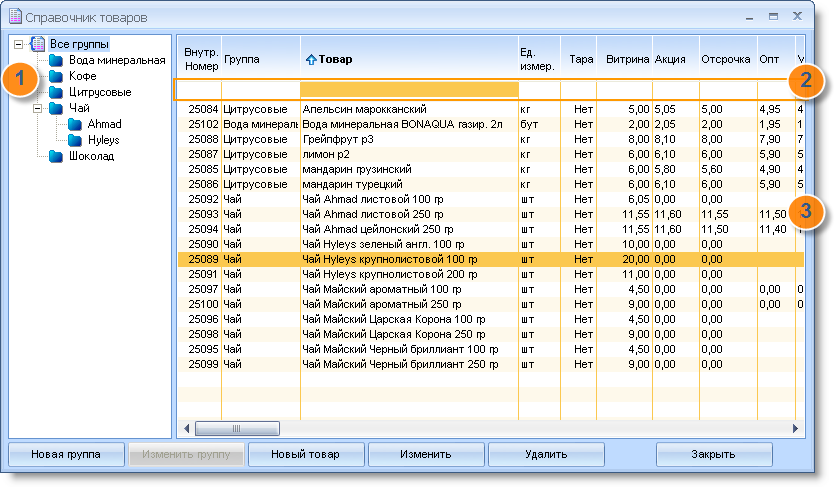Viewport: 835px width, 487px height.
Task: Collapse the Все группы tree node
Action: [19, 44]
